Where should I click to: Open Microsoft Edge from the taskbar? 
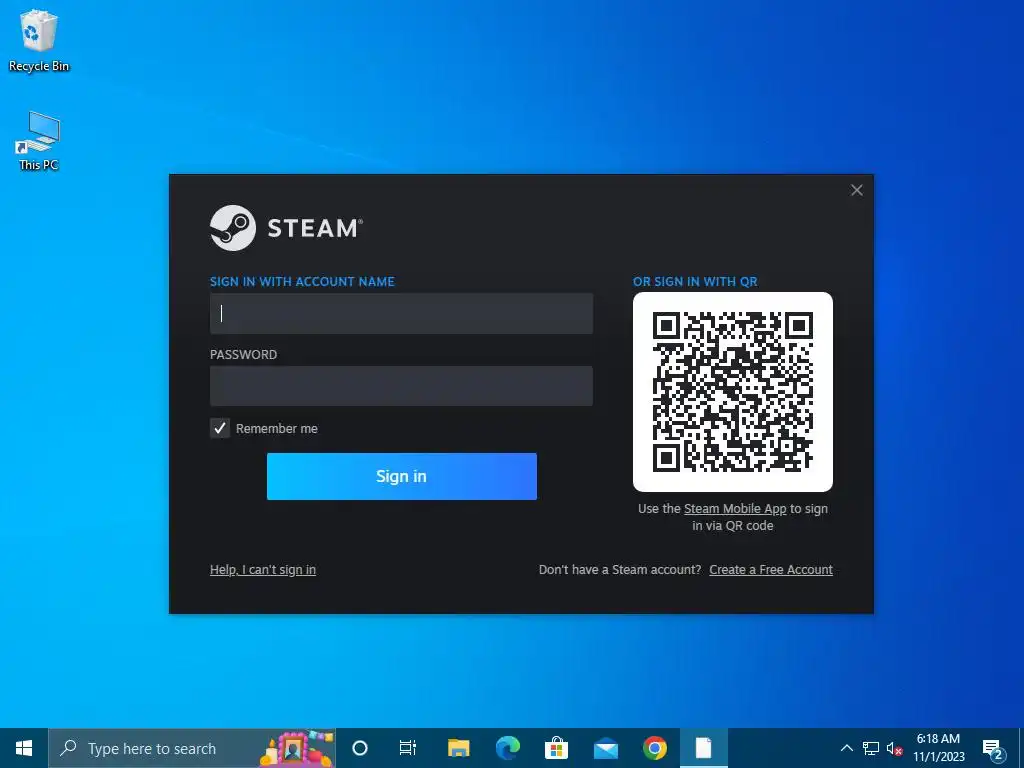[x=507, y=748]
